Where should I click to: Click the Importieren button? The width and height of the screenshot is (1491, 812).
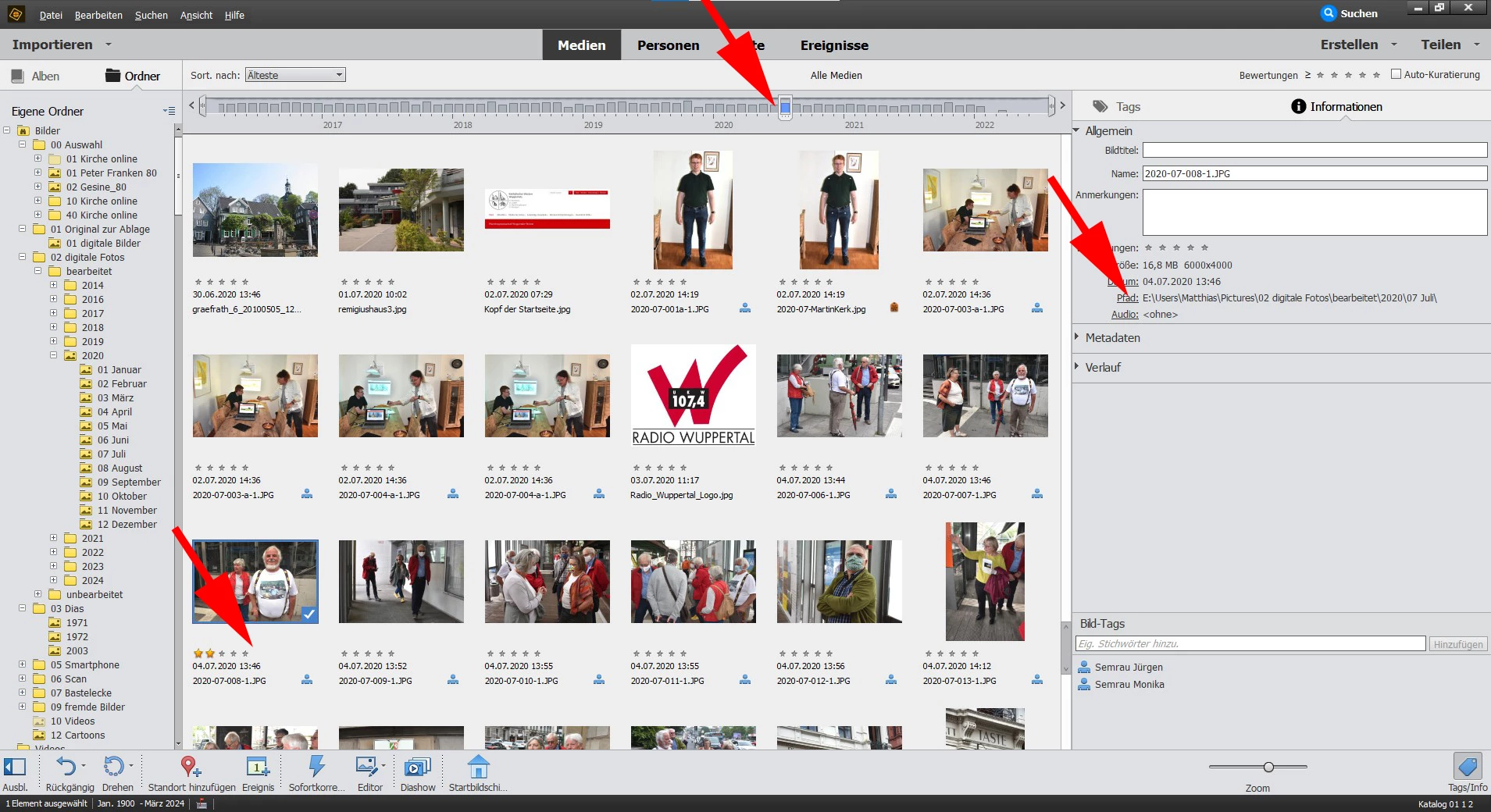point(52,45)
